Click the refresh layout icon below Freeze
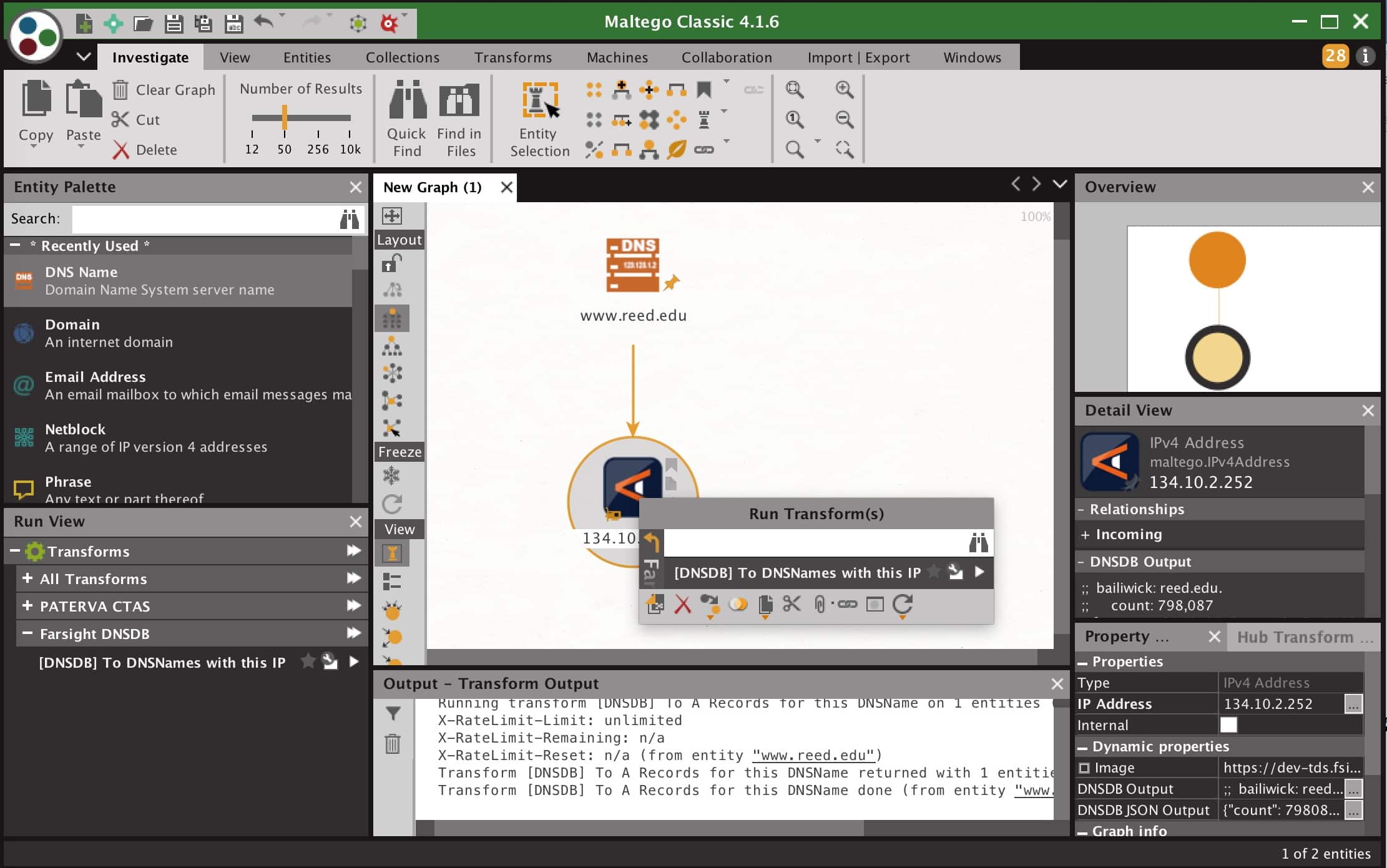Viewport: 1387px width, 868px height. tap(391, 504)
